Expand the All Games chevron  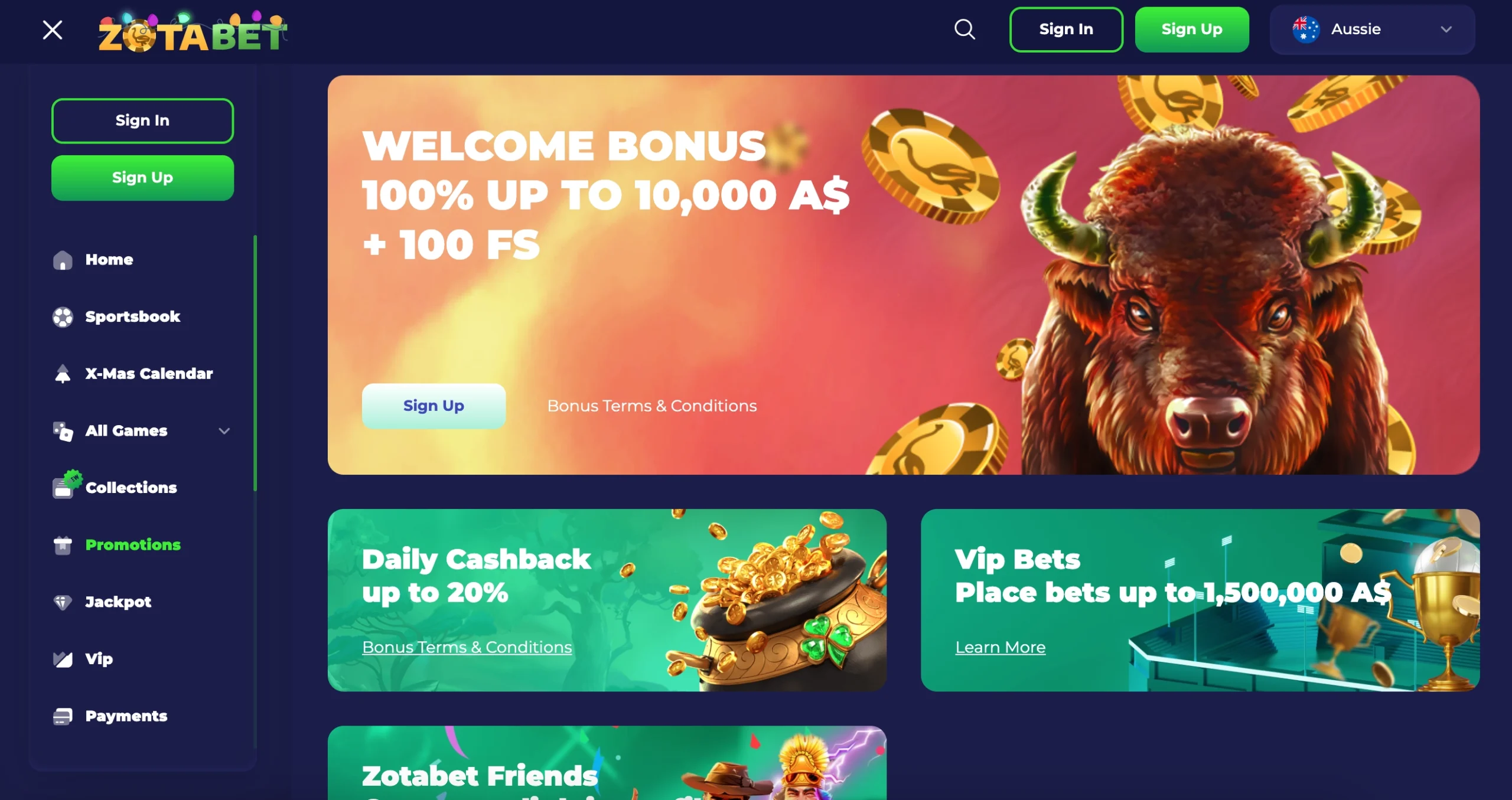(224, 431)
